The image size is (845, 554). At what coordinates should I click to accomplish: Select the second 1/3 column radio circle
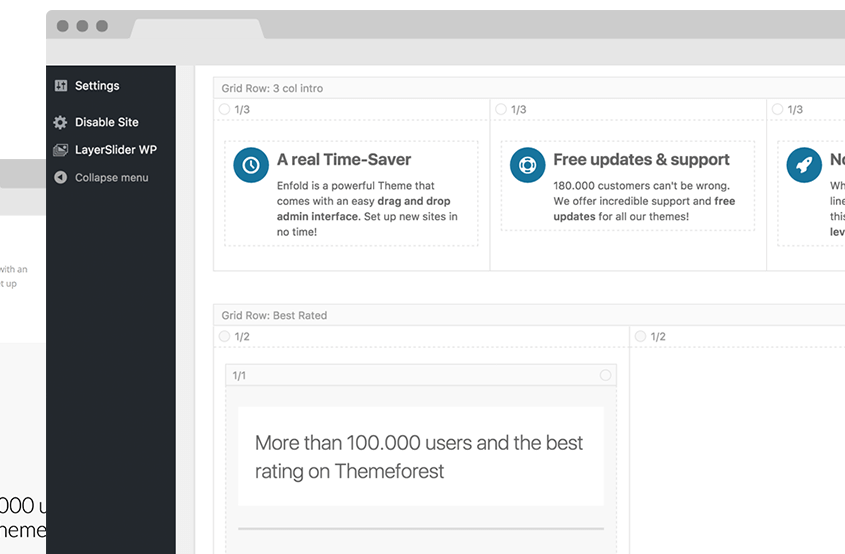point(501,109)
